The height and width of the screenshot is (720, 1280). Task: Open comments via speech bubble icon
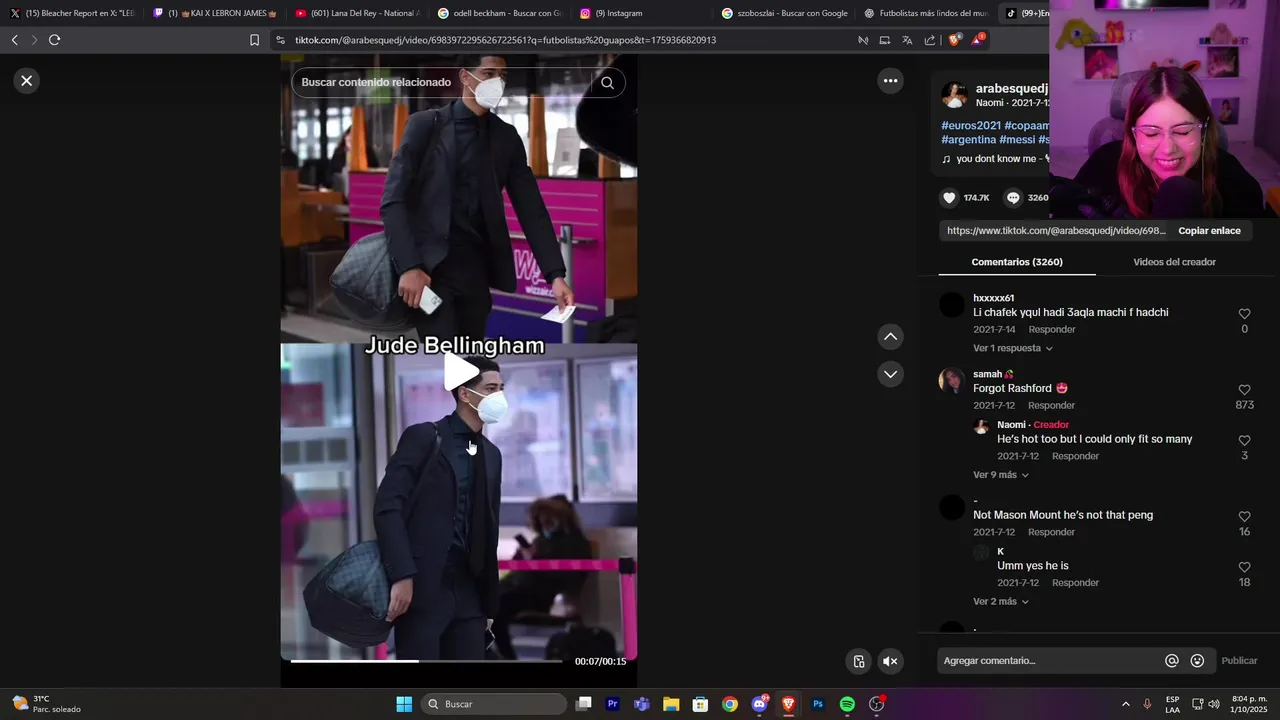point(1013,198)
